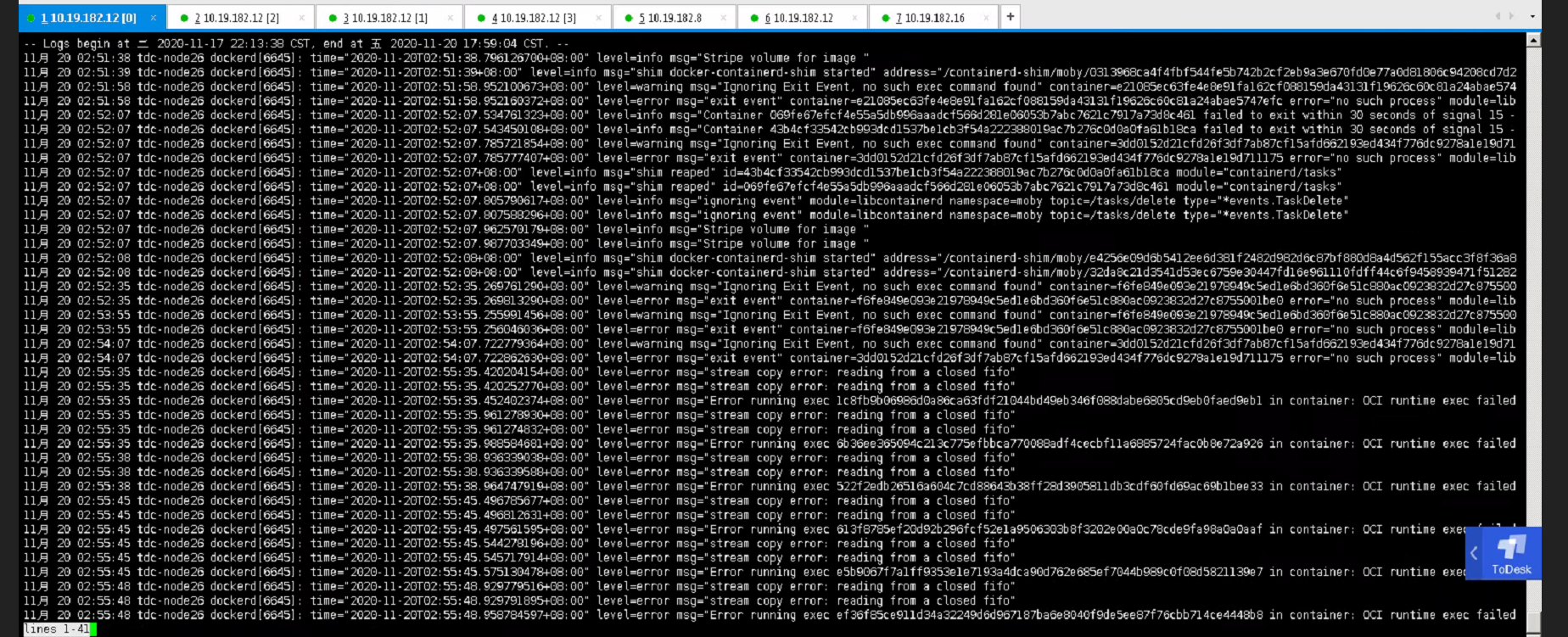The image size is (1568, 637).
Task: Close the 10.19.182.12 [2] session tab
Action: pos(301,18)
